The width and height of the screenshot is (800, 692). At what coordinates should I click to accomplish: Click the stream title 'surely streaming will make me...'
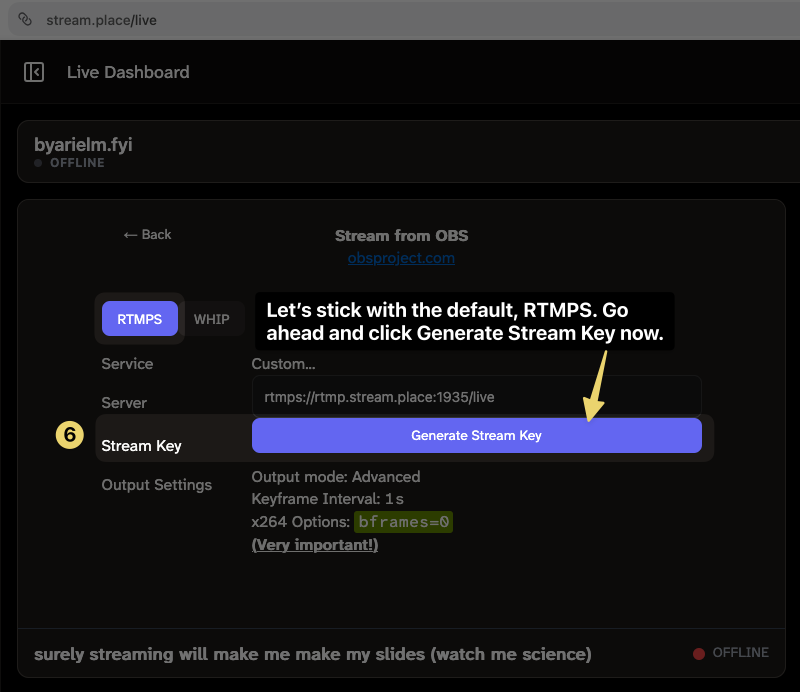click(313, 654)
